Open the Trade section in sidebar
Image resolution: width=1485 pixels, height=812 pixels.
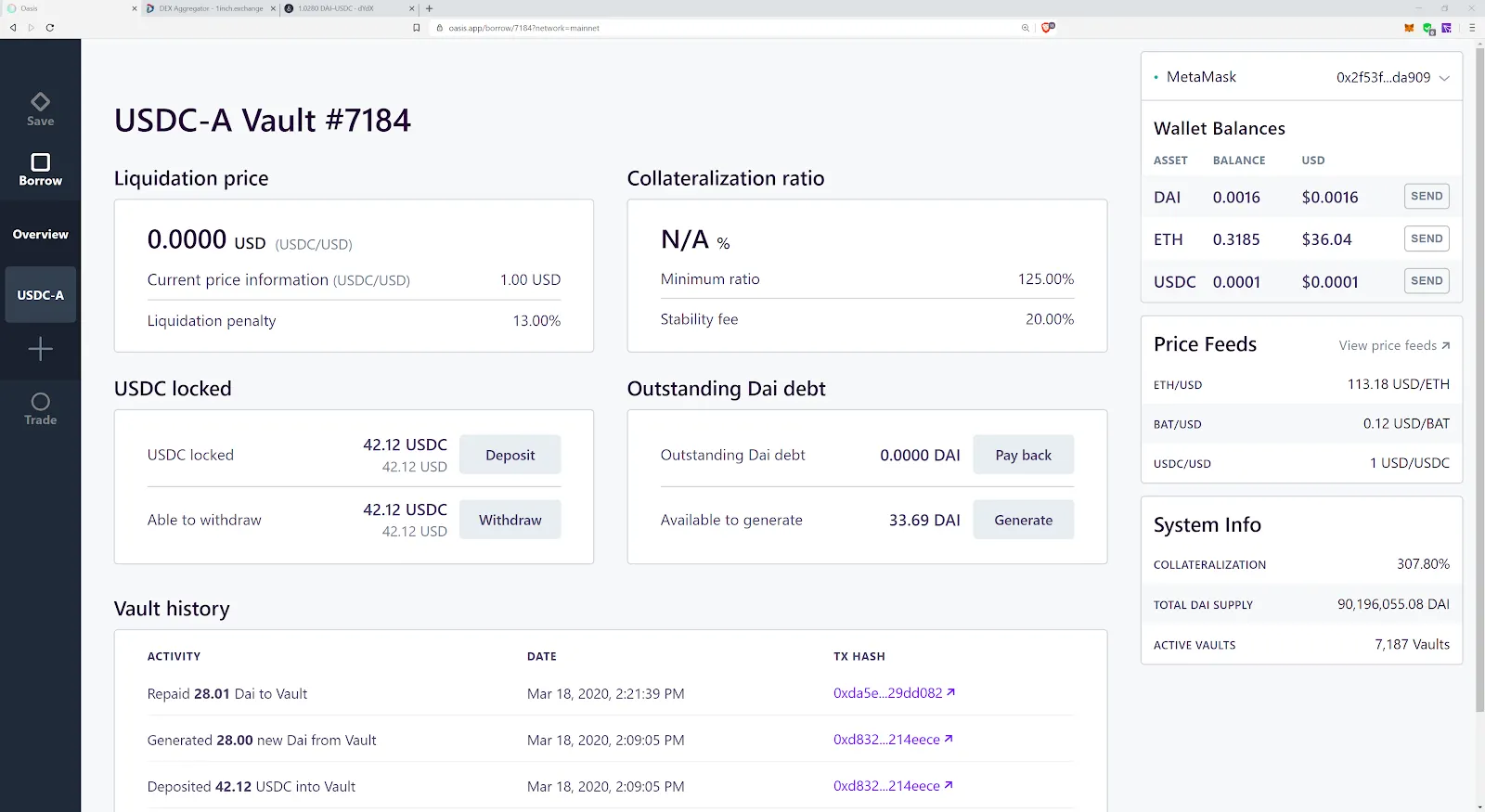(x=40, y=408)
